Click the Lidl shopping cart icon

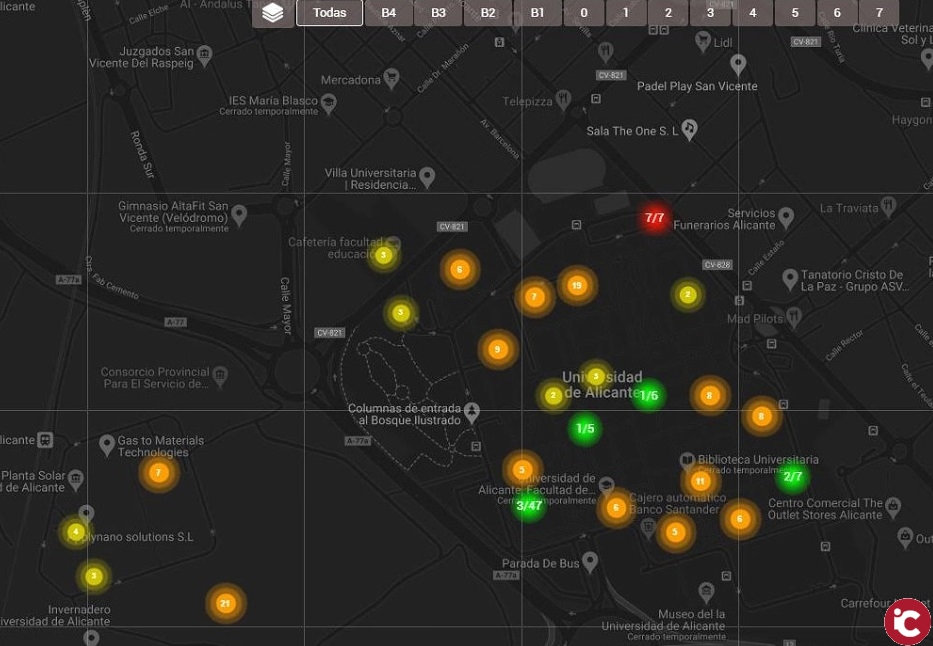coord(703,42)
